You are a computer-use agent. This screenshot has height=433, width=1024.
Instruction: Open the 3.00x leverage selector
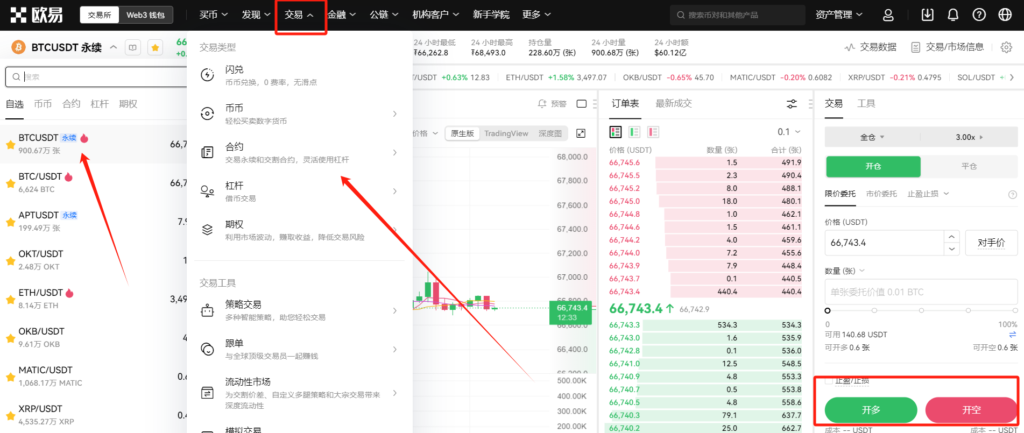click(969, 137)
